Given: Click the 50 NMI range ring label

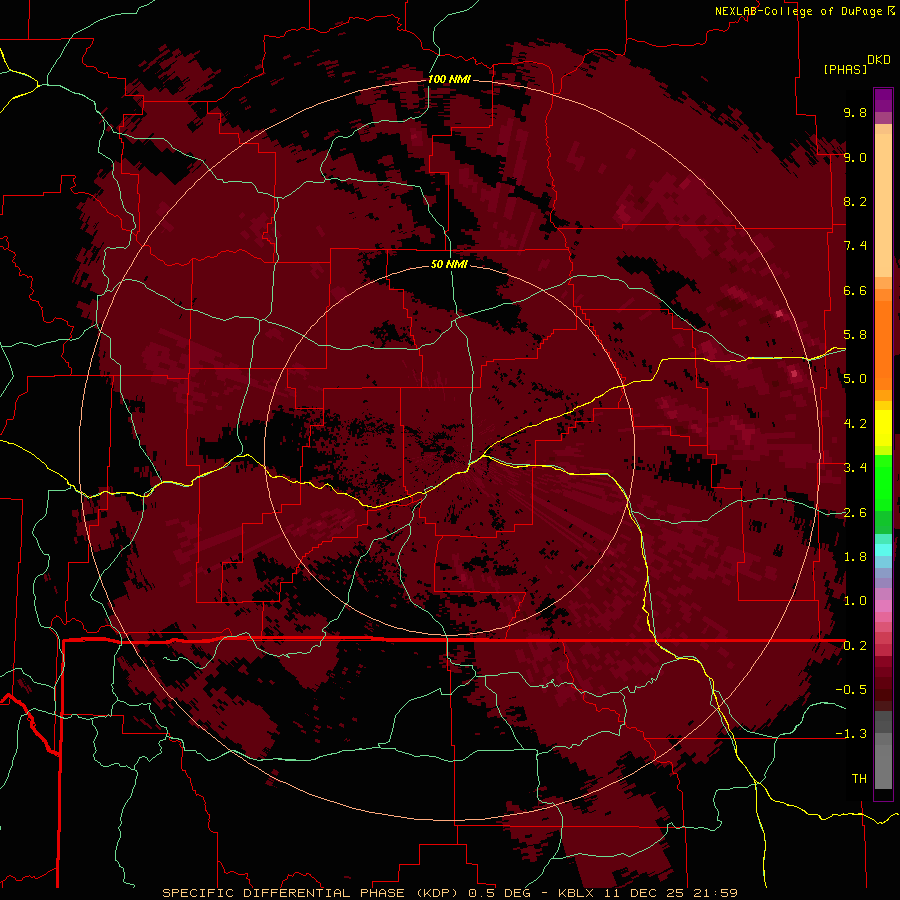Looking at the screenshot, I should point(449,264).
